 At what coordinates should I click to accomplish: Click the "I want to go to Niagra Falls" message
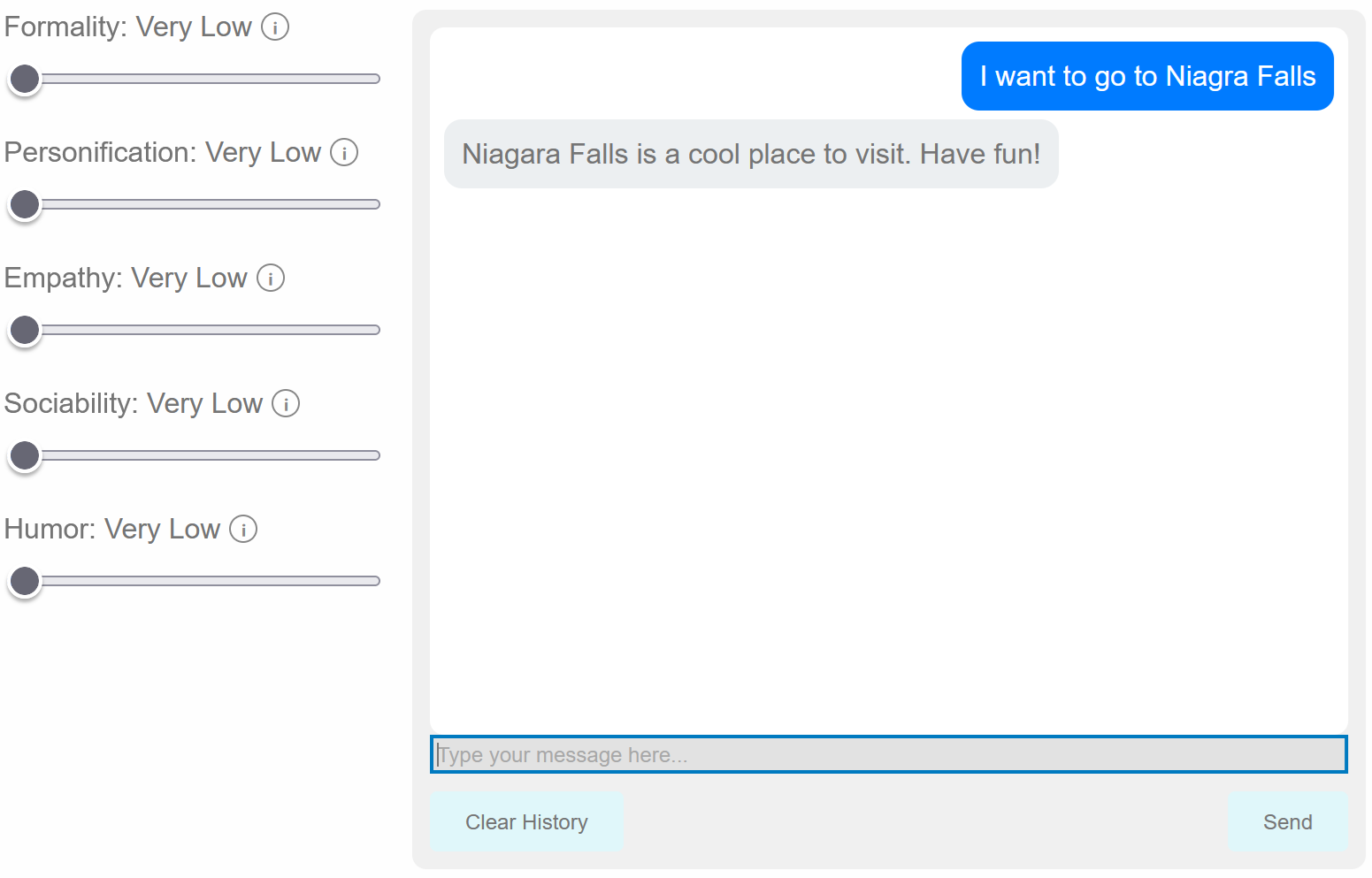tap(1147, 76)
